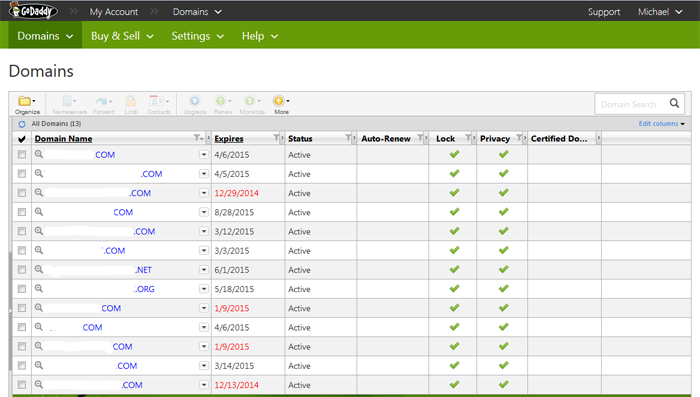Screen dimensions: 700x397
Task: Check the box for the 12/29/2014 domain
Action: (x=21, y=193)
